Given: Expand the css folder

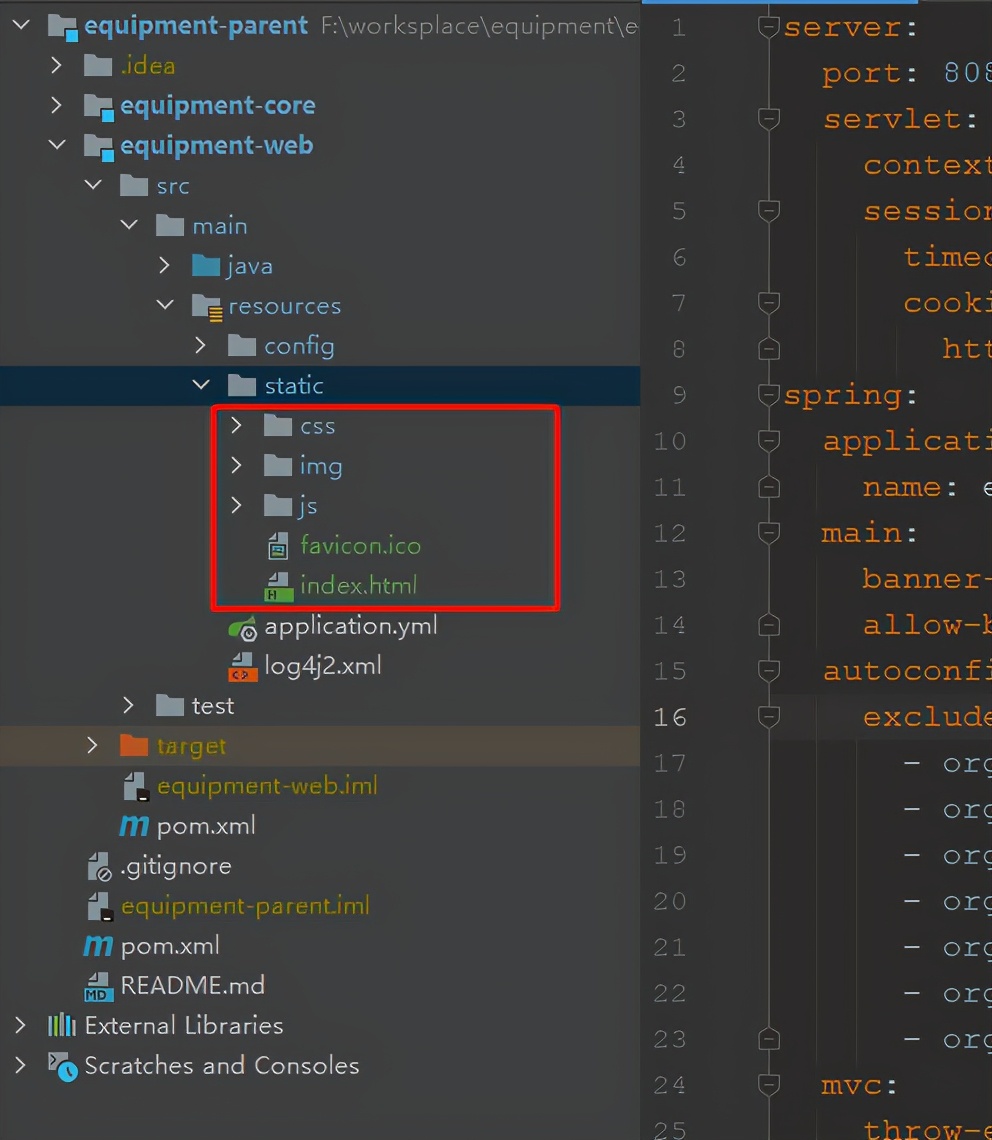Looking at the screenshot, I should pyautogui.click(x=237, y=426).
